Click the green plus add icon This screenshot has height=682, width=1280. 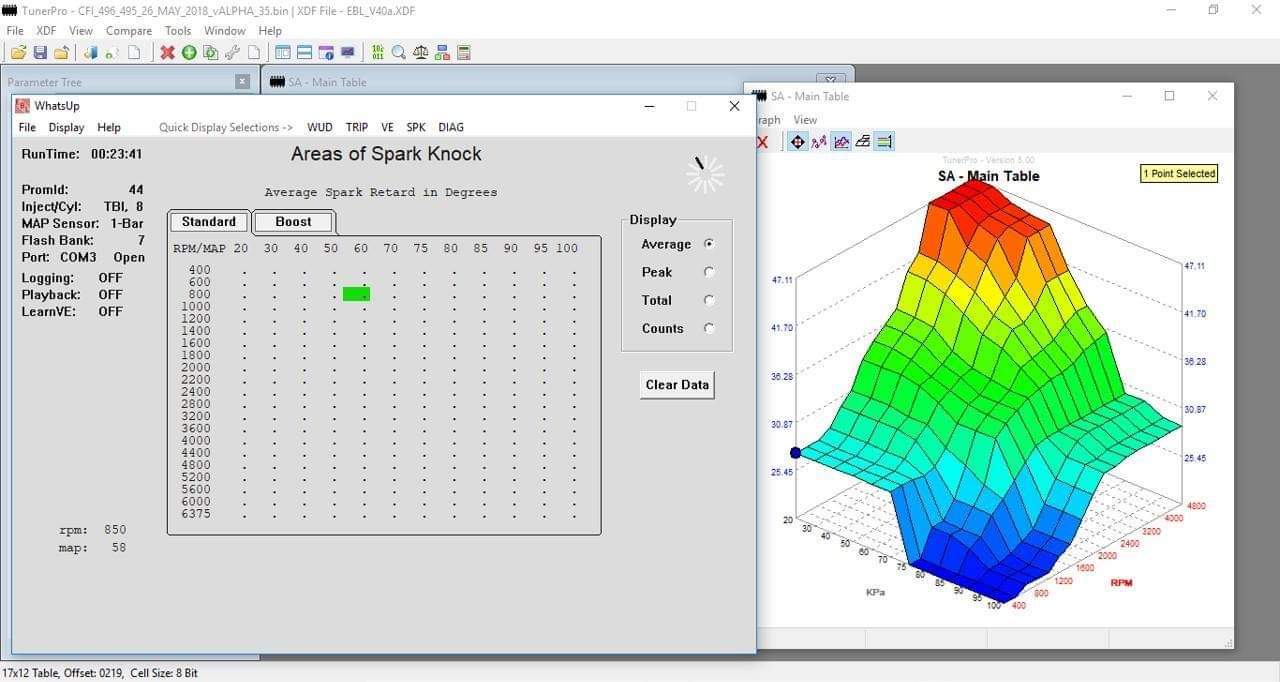pos(189,52)
